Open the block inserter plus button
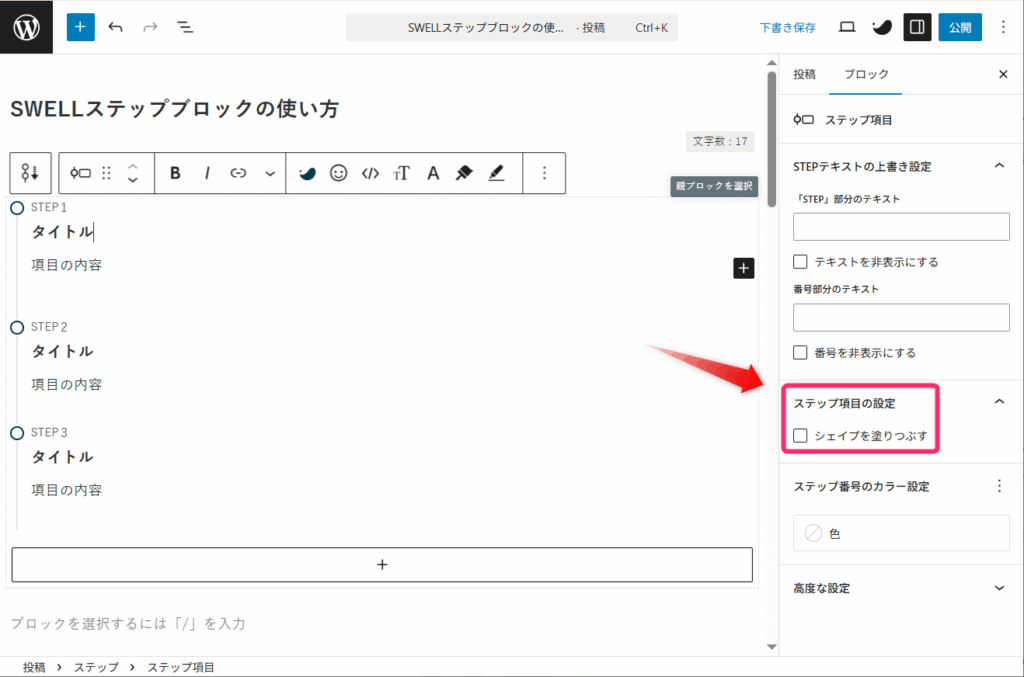1024x677 pixels. point(81,27)
